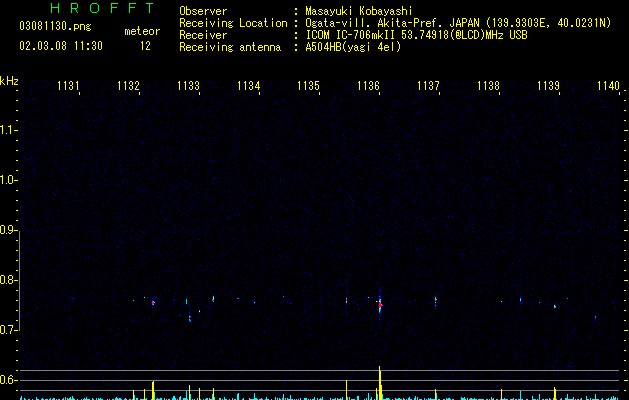Screen dimensions: 629x400
Task: Click frequency axis label 0.8
Action: (x=8, y=280)
